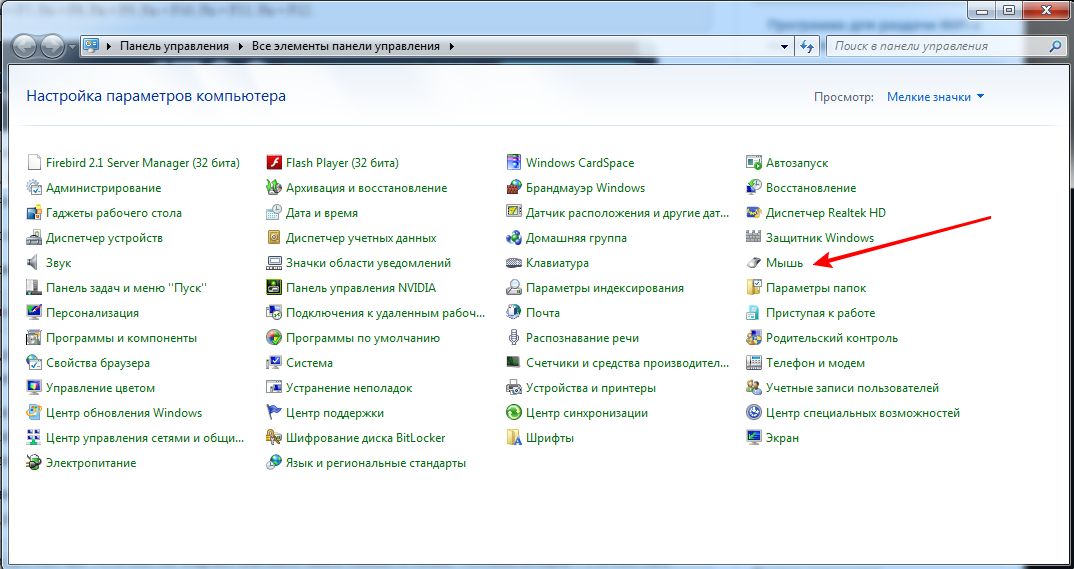
Task: Open the Почта mail icon
Action: coord(514,313)
